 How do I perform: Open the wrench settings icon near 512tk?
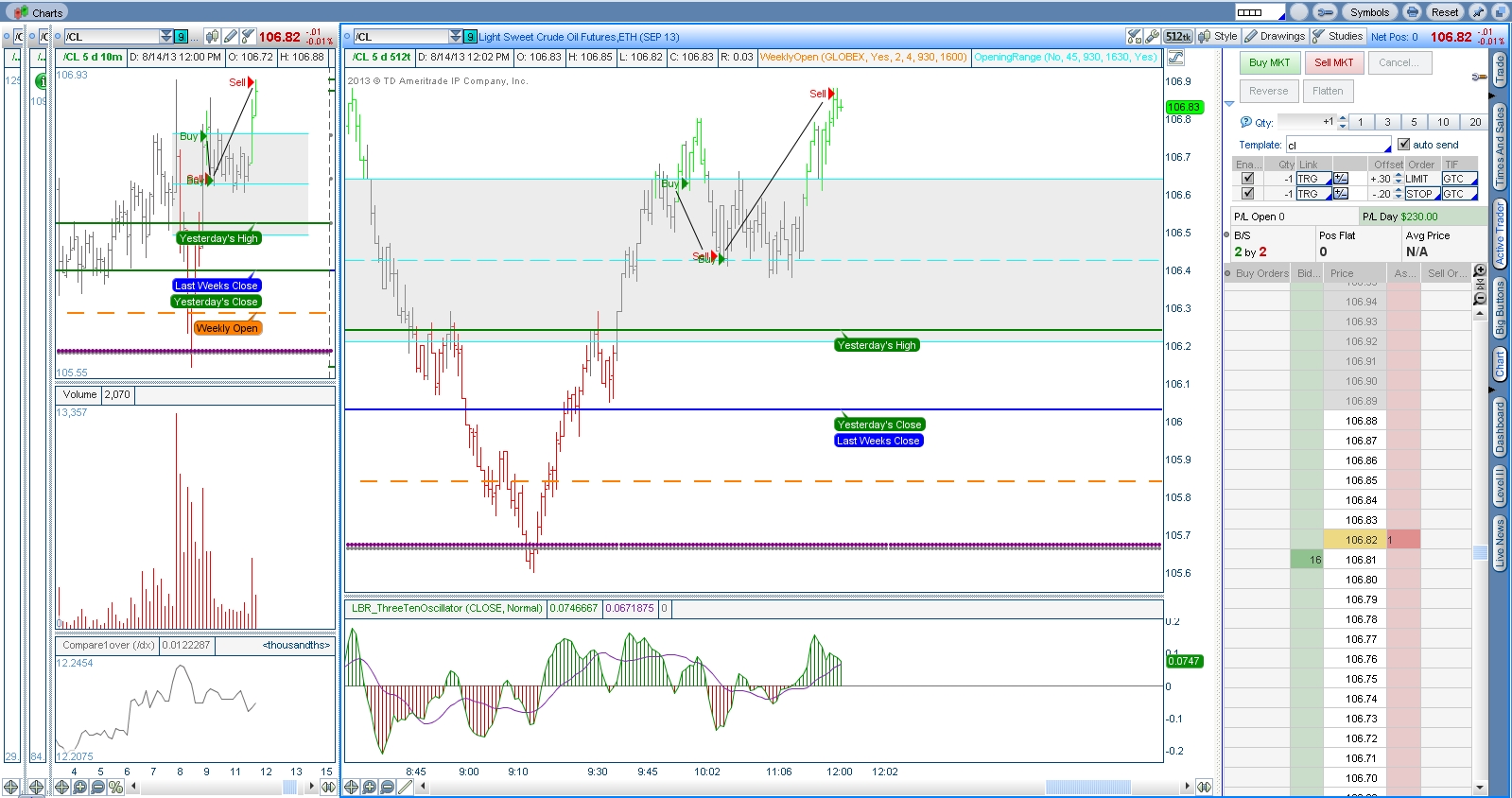tap(1152, 37)
